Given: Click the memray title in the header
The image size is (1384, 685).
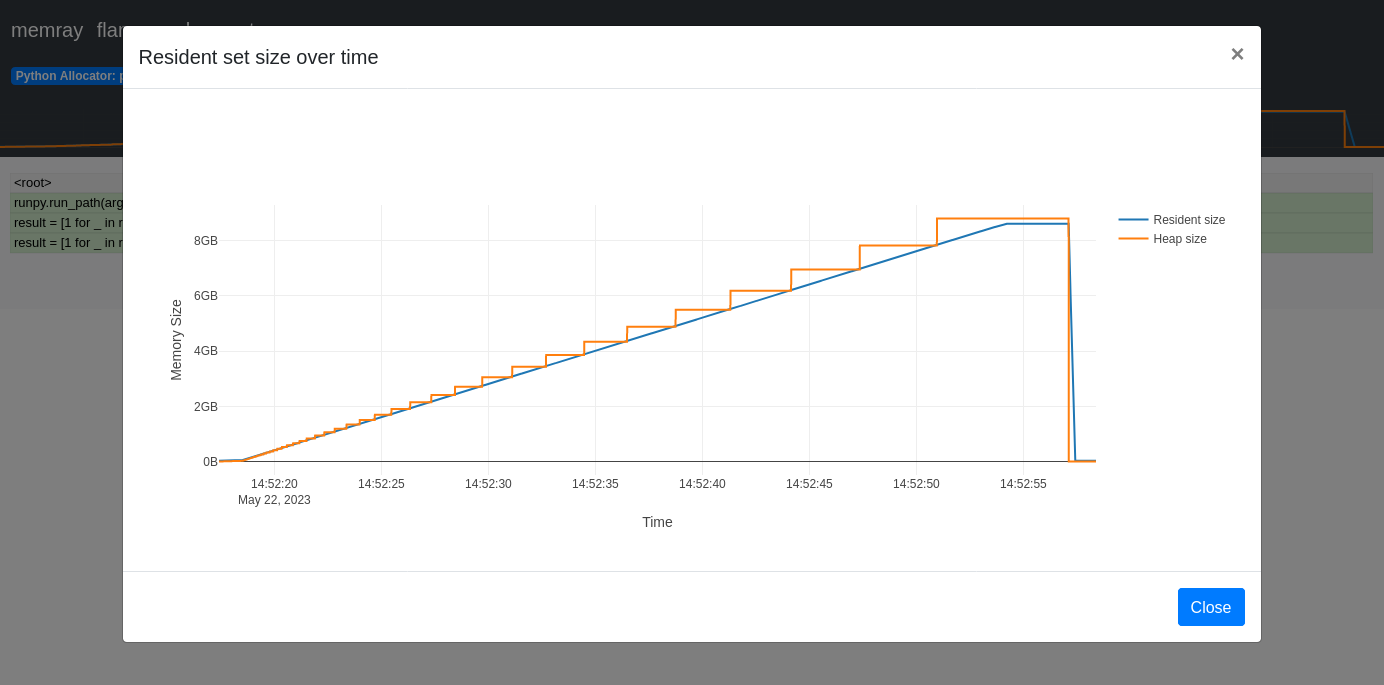Looking at the screenshot, I should [47, 30].
